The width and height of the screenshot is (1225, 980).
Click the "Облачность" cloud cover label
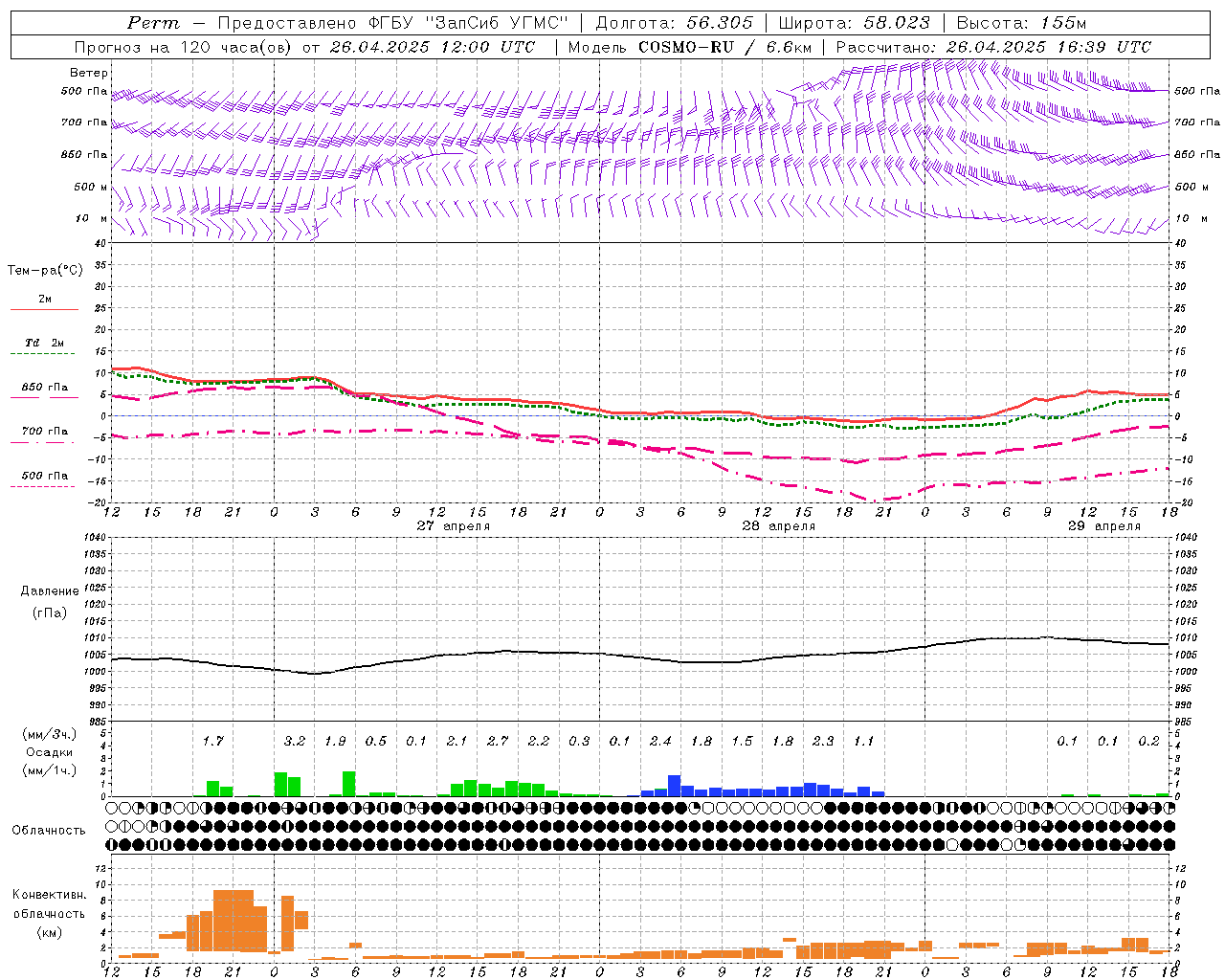tap(49, 831)
